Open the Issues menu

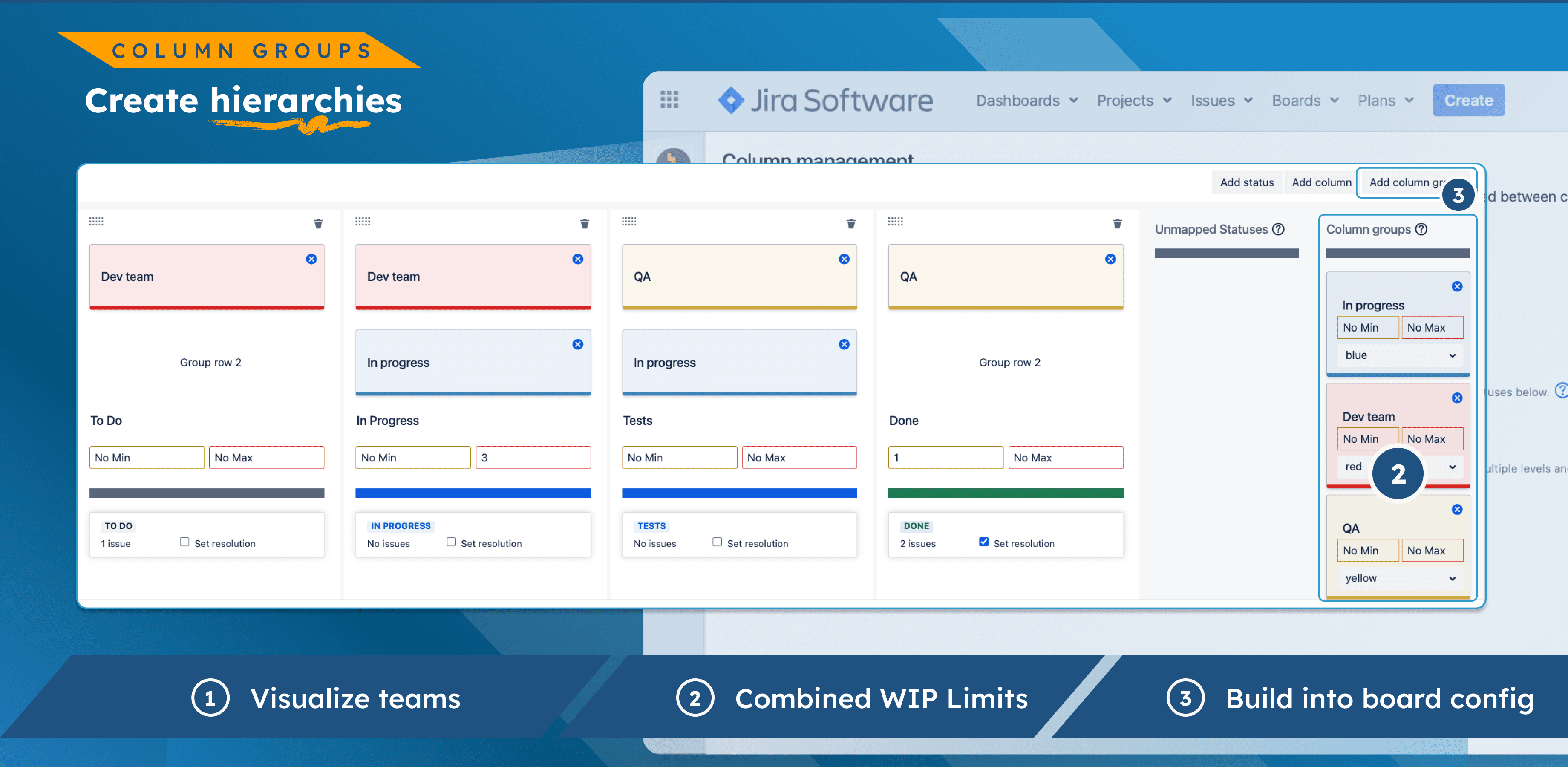1221,101
